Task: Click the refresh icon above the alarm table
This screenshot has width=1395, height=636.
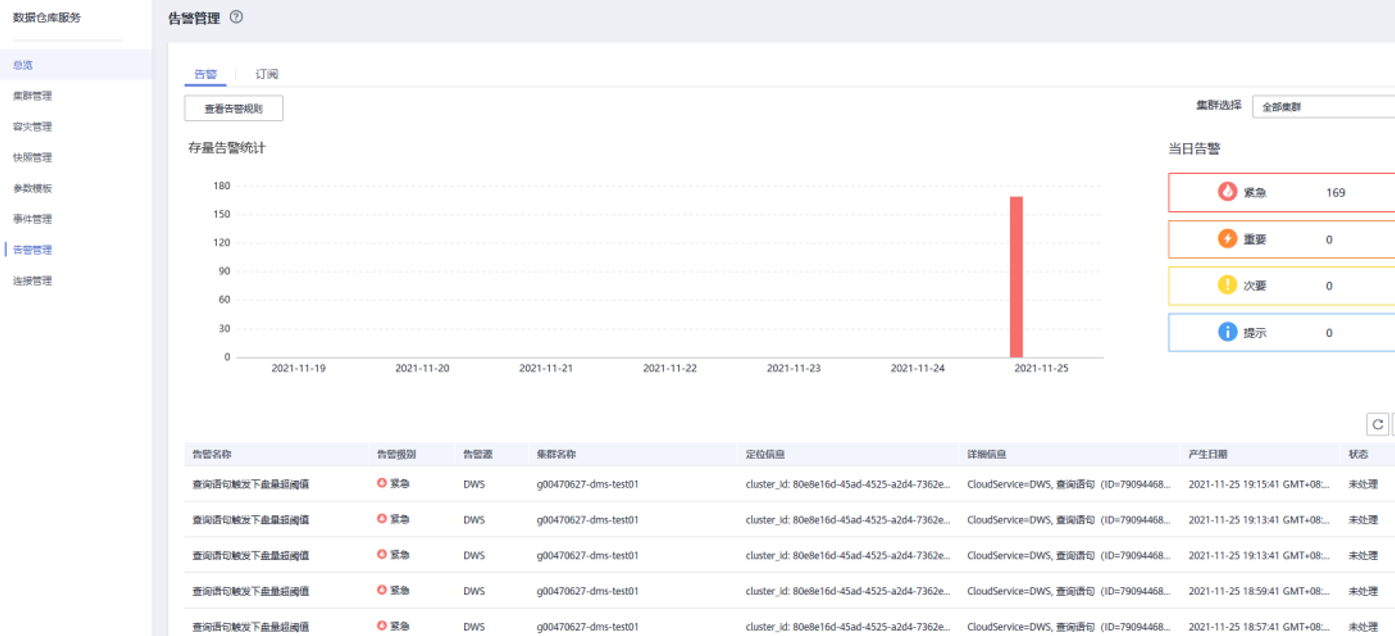Action: coord(1377,425)
